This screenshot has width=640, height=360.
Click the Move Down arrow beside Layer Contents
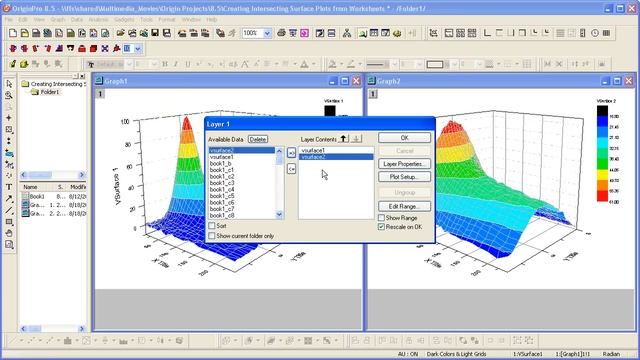[x=356, y=139]
